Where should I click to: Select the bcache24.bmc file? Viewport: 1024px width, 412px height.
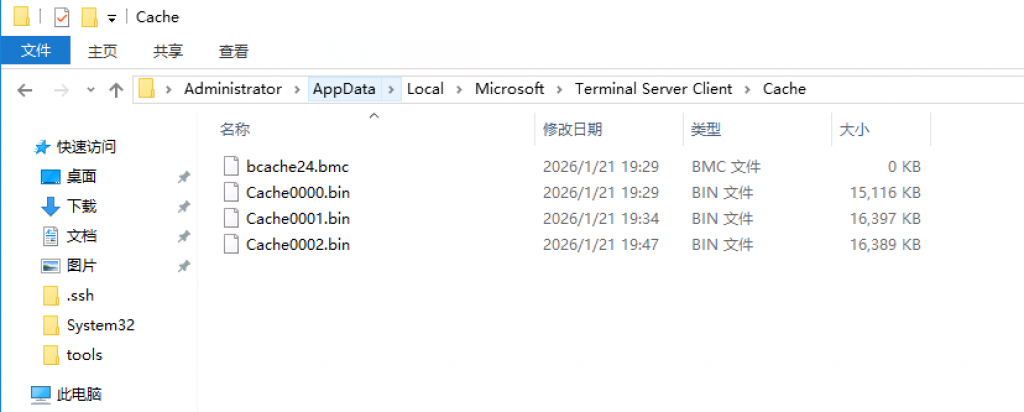coord(296,167)
